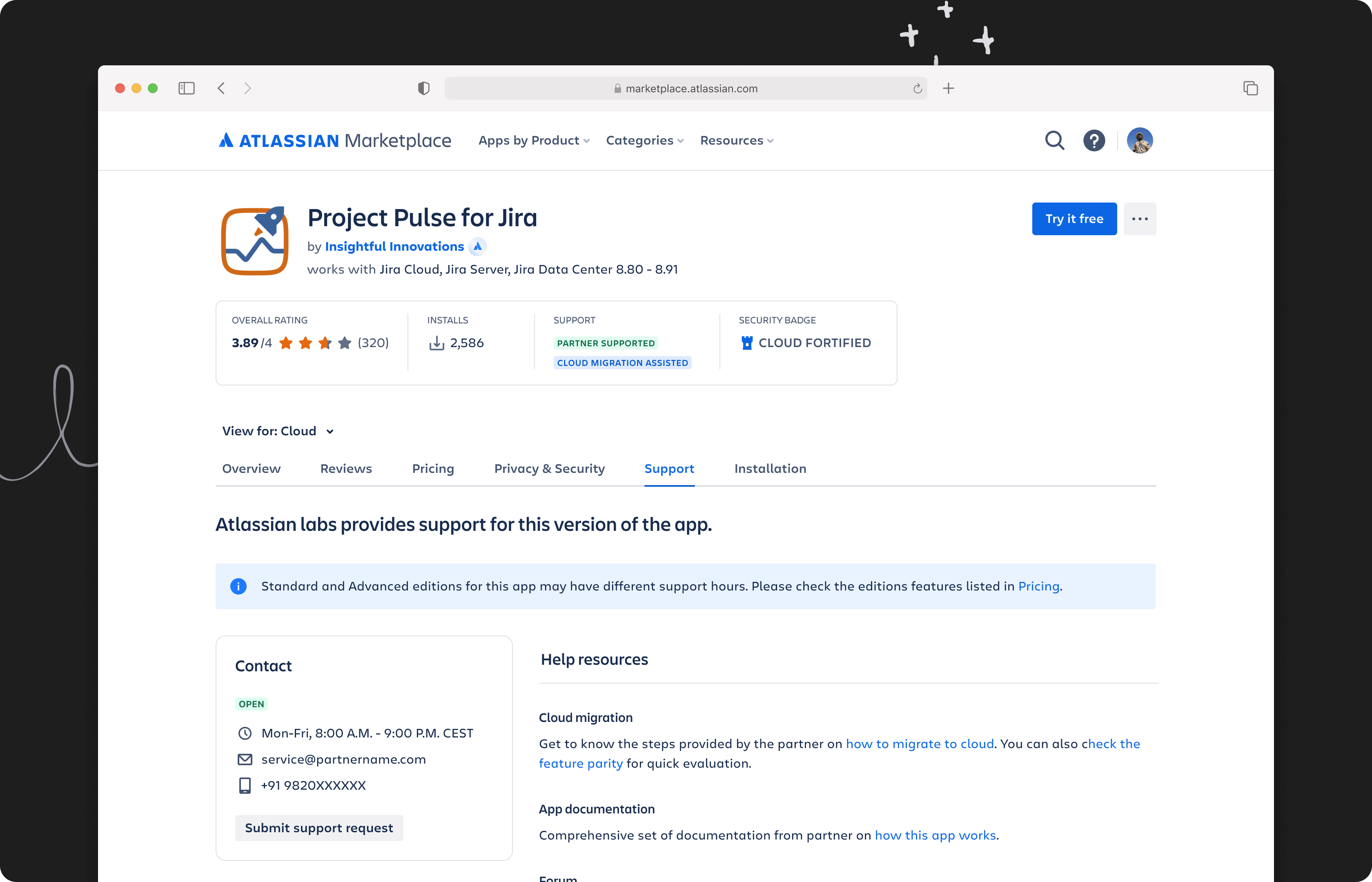Open the how to migrate to cloud link

pos(920,744)
